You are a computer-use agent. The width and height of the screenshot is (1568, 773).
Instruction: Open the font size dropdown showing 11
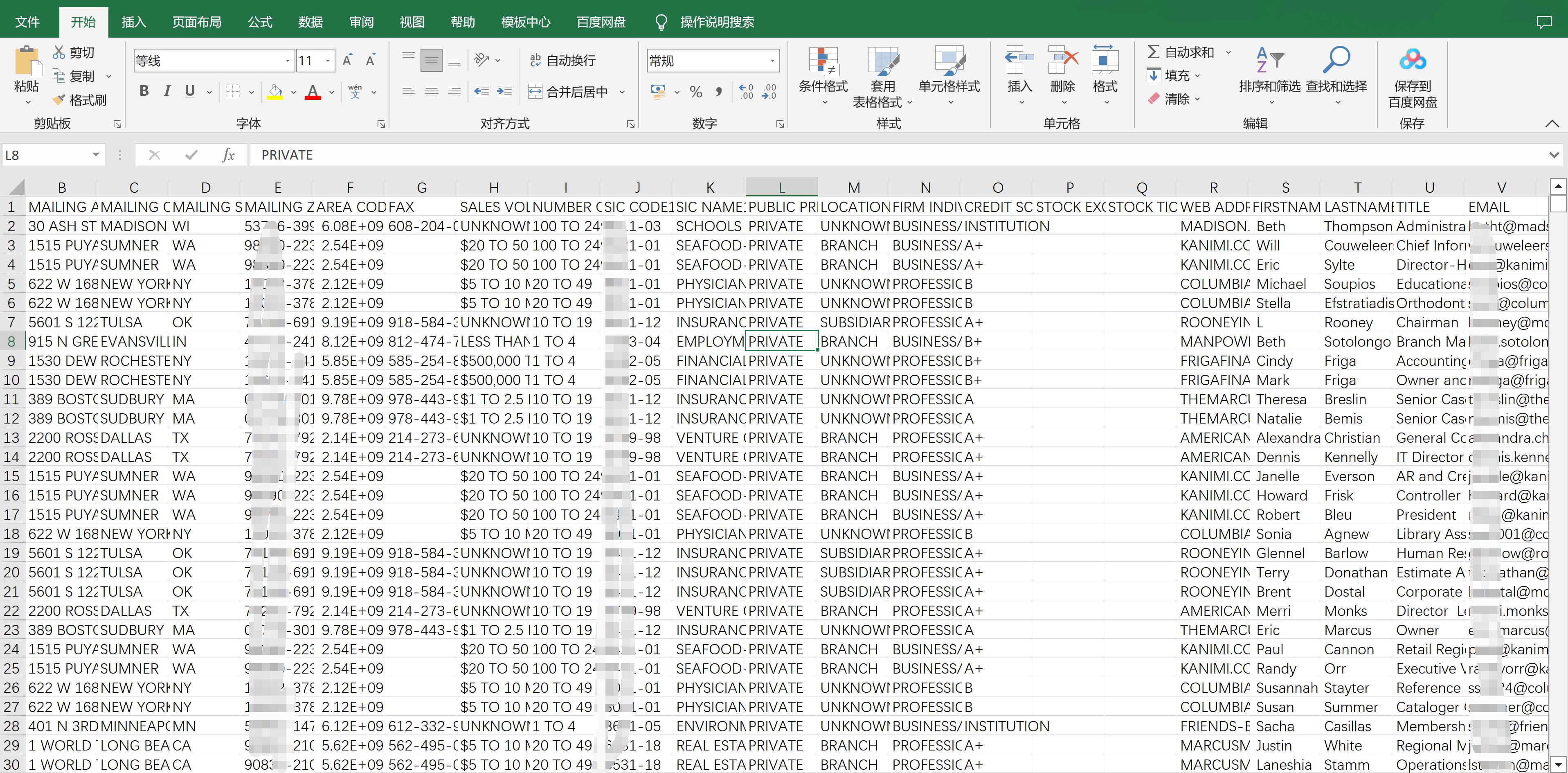[x=328, y=61]
